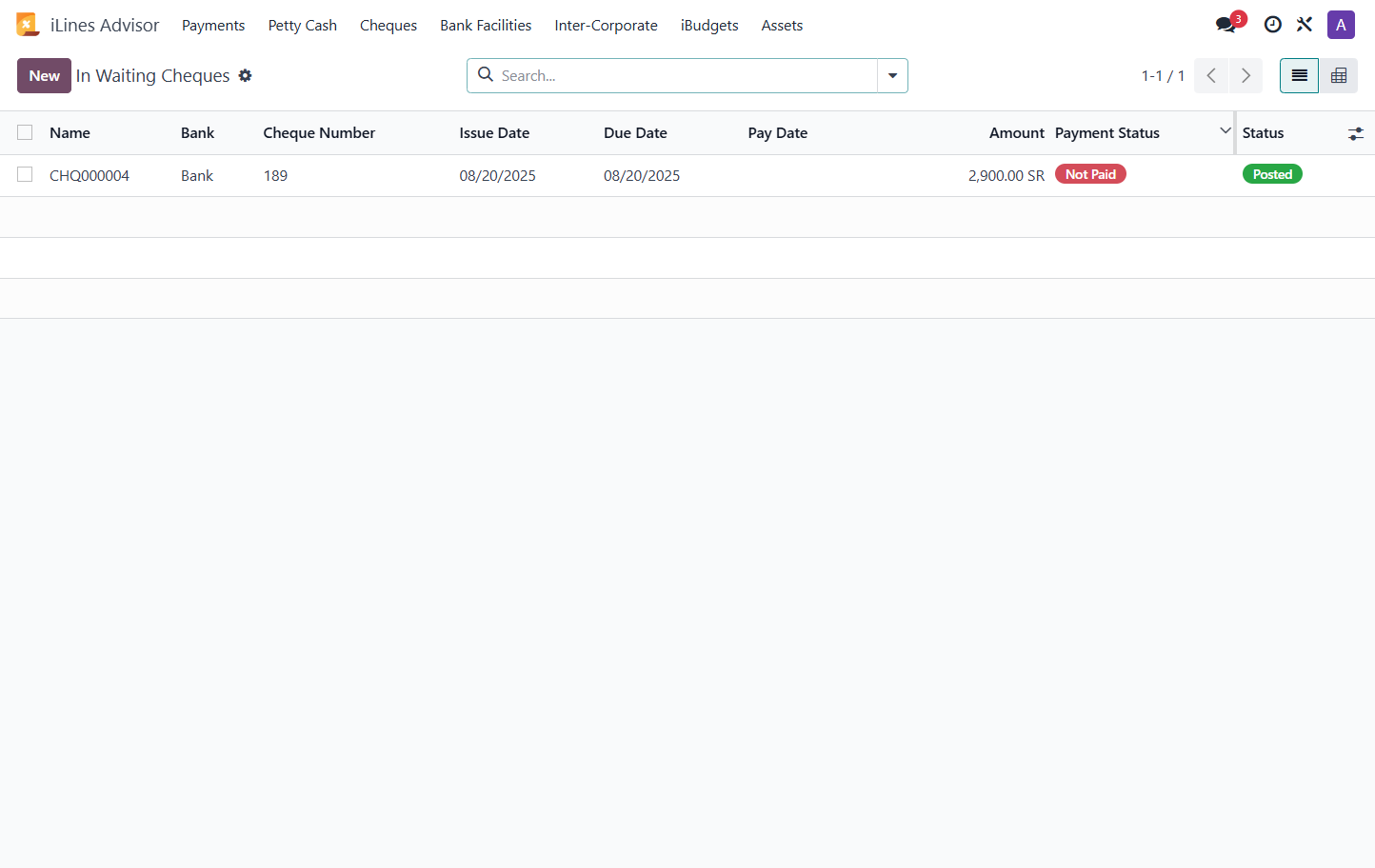Open the activities clock icon
This screenshot has width=1375, height=868.
(x=1272, y=25)
